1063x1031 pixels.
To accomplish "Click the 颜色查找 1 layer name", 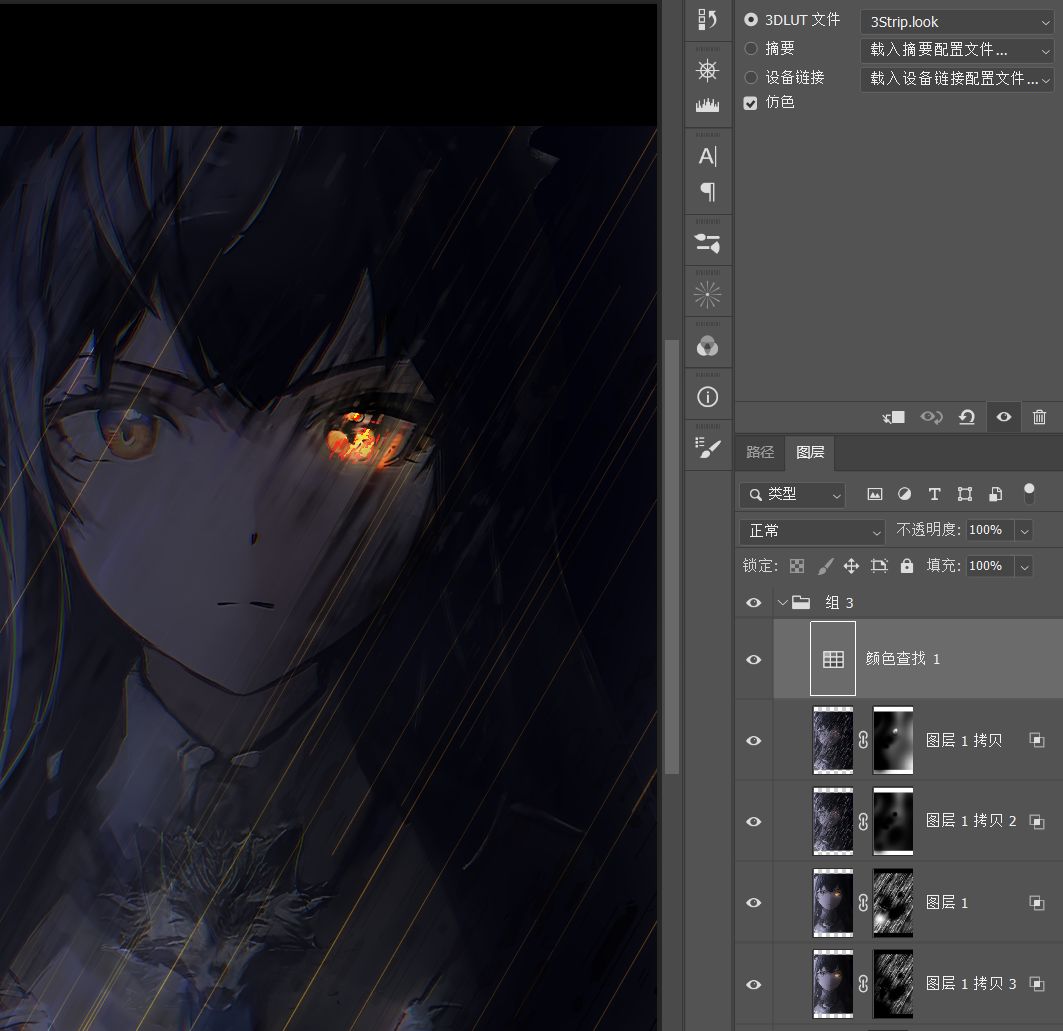I will click(x=902, y=659).
